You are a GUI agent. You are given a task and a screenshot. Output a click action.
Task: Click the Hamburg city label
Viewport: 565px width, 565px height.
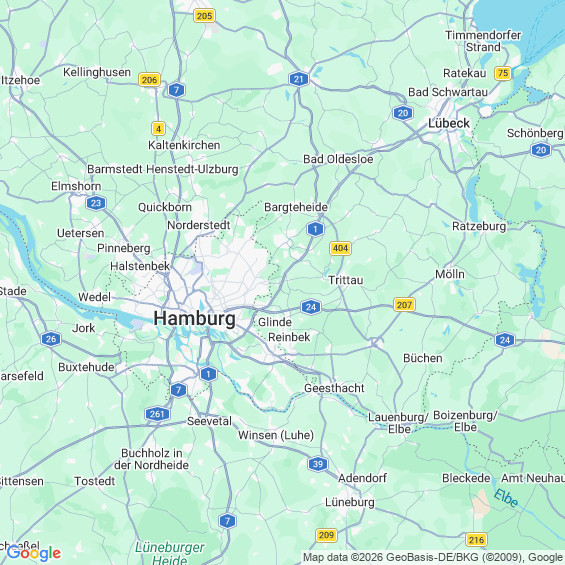195,319
